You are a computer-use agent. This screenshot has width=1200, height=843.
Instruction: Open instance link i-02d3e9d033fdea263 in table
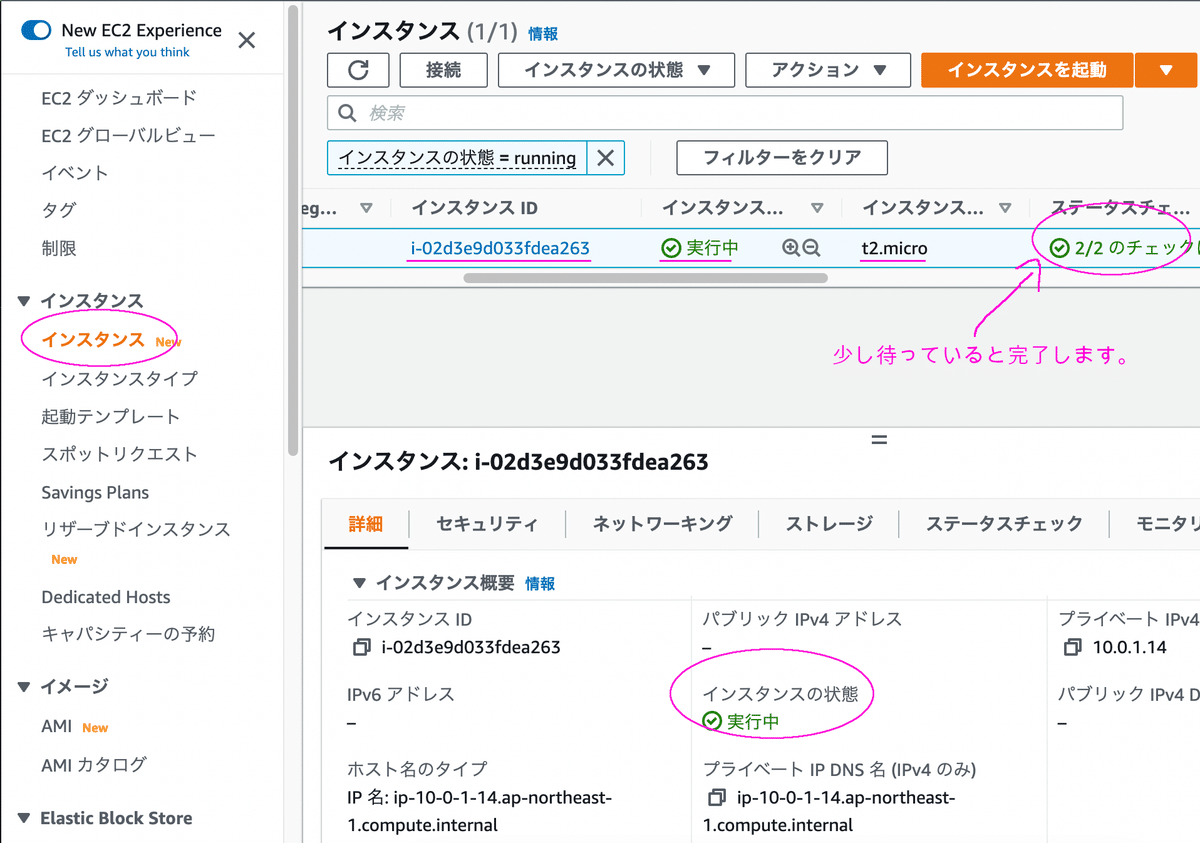pyautogui.click(x=500, y=248)
